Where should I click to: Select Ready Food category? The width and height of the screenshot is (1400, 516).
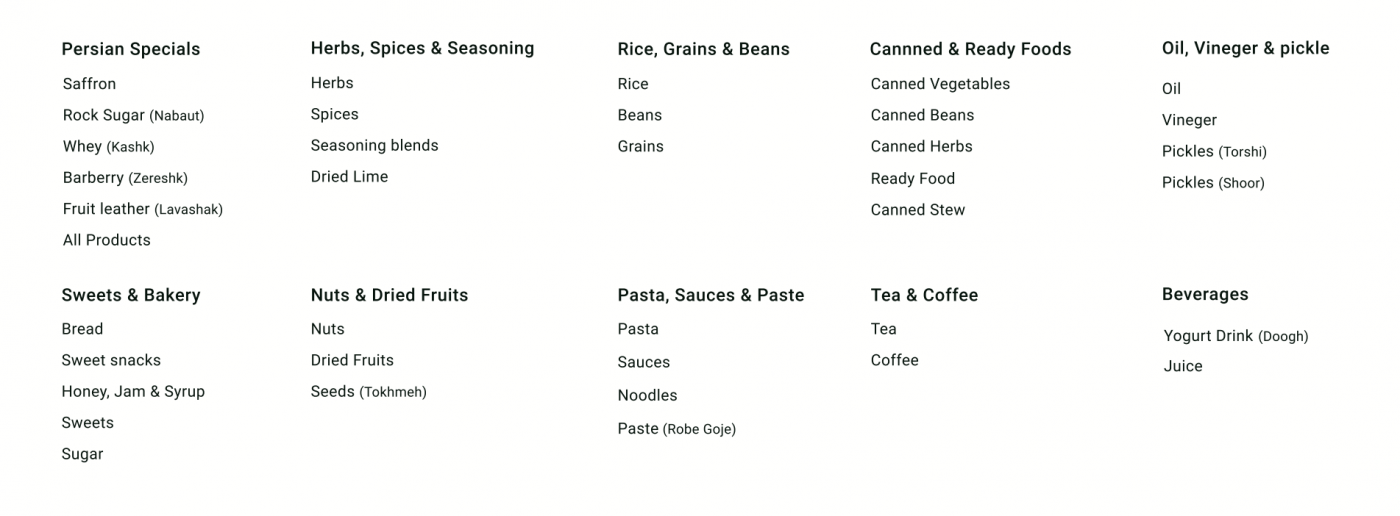pos(913,178)
